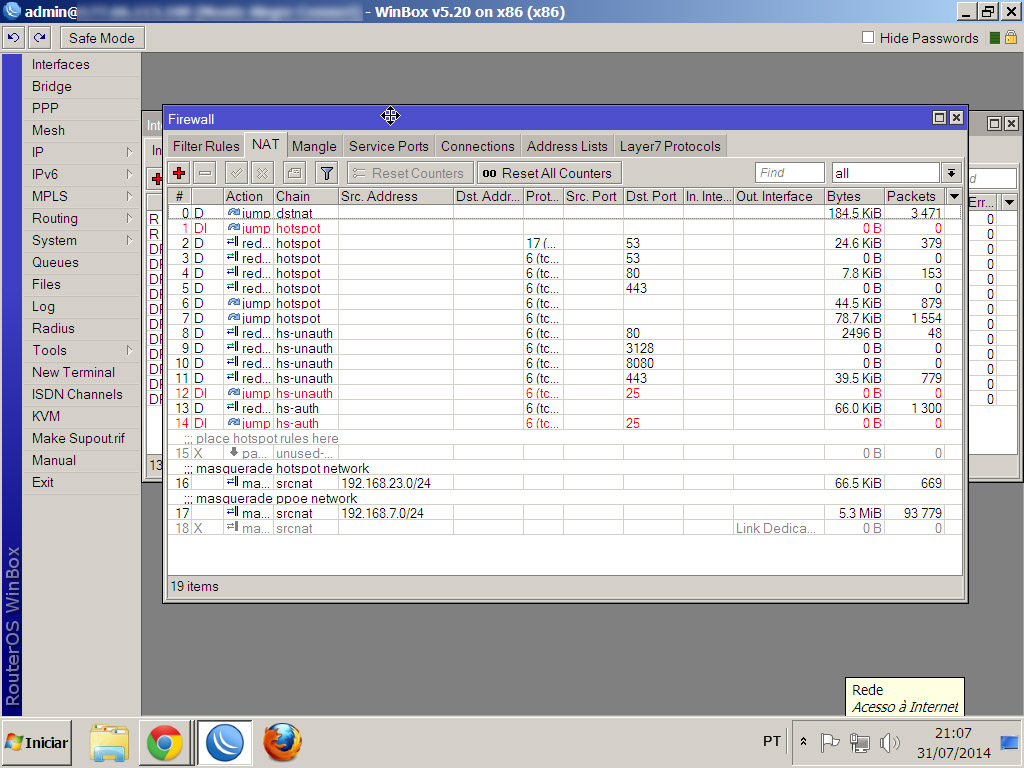This screenshot has width=1024, height=768.
Task: Open the column selector dropdown beside Packets
Action: click(954, 197)
